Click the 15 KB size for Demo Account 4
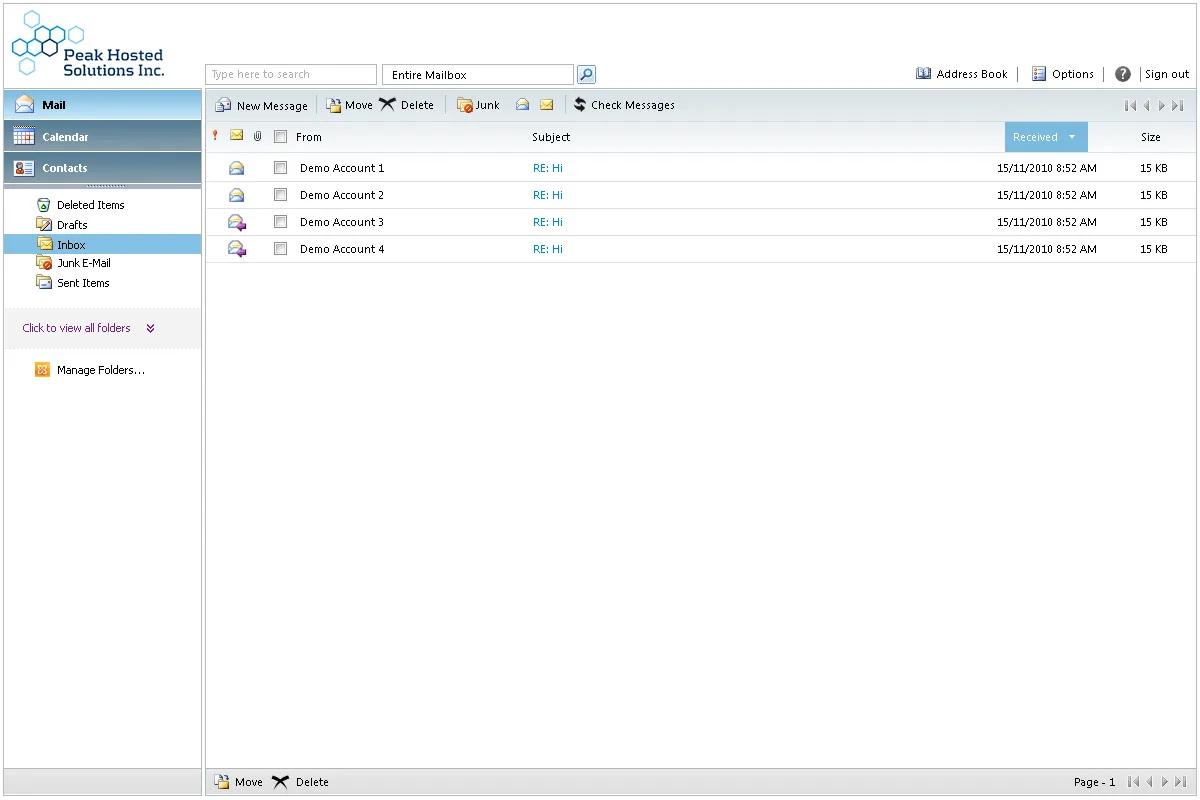This screenshot has height=800, width=1200. click(1154, 249)
